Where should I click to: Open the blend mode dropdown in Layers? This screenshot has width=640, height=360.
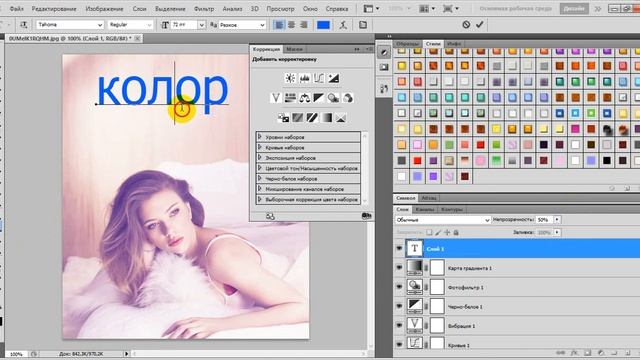[x=443, y=220]
